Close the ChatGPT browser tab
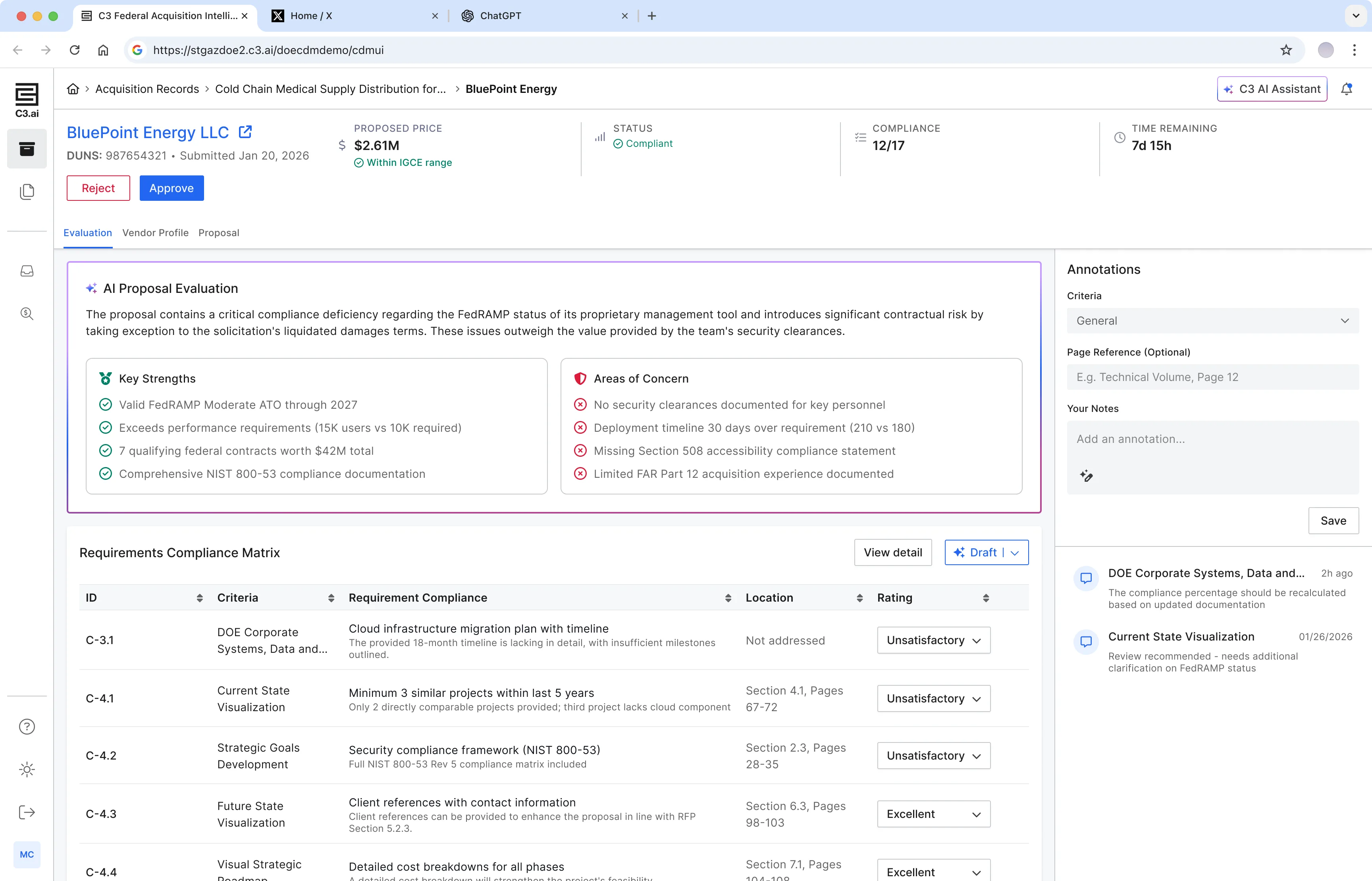The width and height of the screenshot is (1372, 881). (x=624, y=15)
